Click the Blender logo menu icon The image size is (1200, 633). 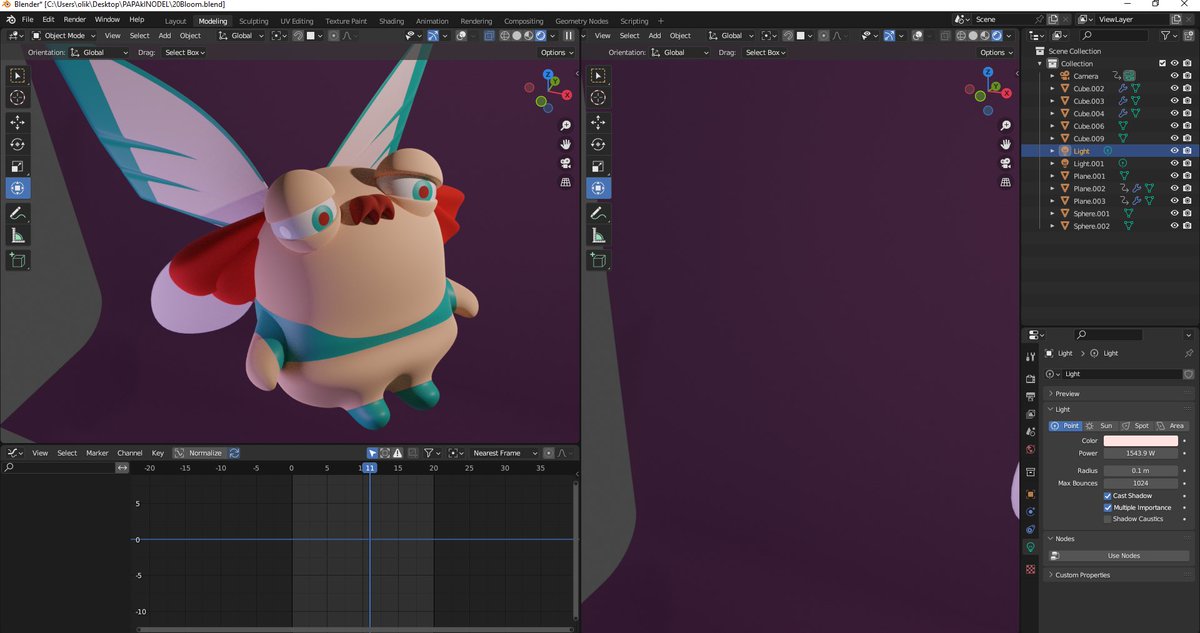click(9, 20)
